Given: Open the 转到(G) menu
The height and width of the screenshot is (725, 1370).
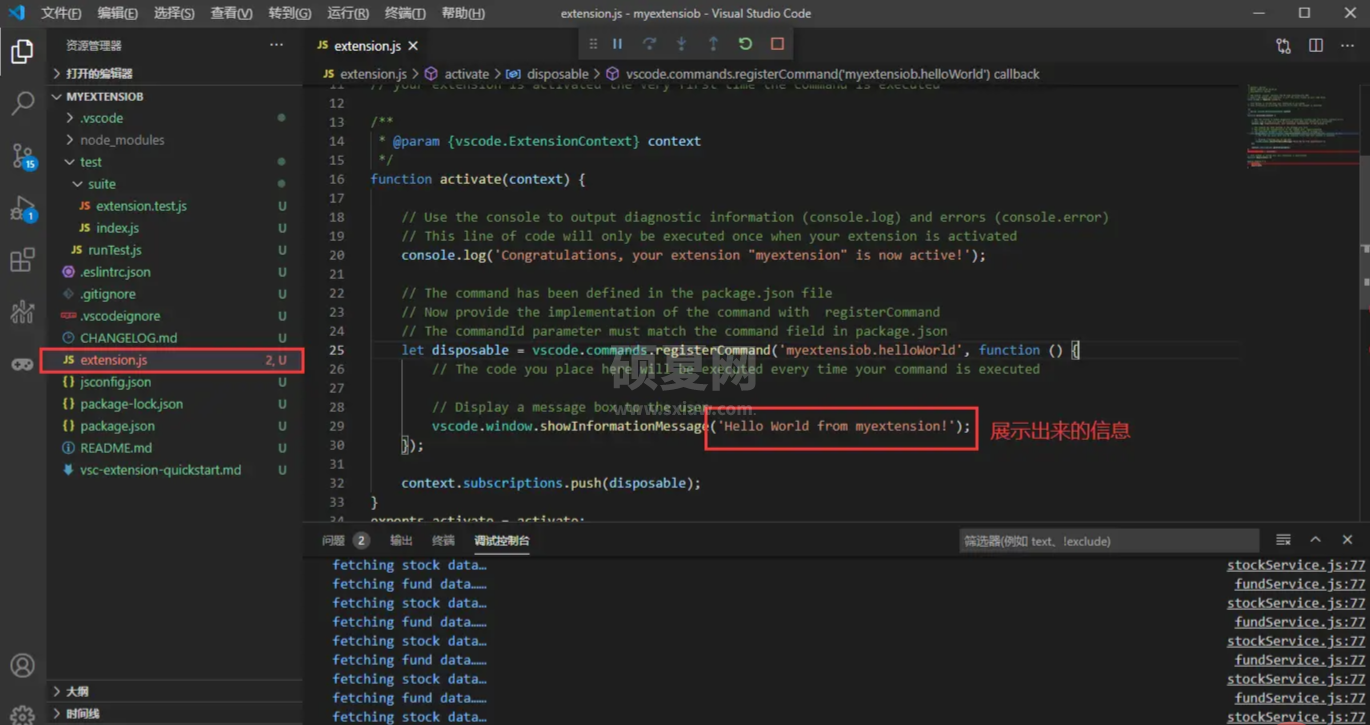Looking at the screenshot, I should (x=290, y=13).
